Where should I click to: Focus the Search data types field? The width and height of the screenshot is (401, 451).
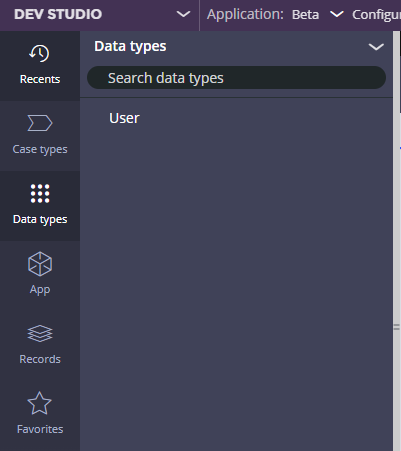pos(236,78)
